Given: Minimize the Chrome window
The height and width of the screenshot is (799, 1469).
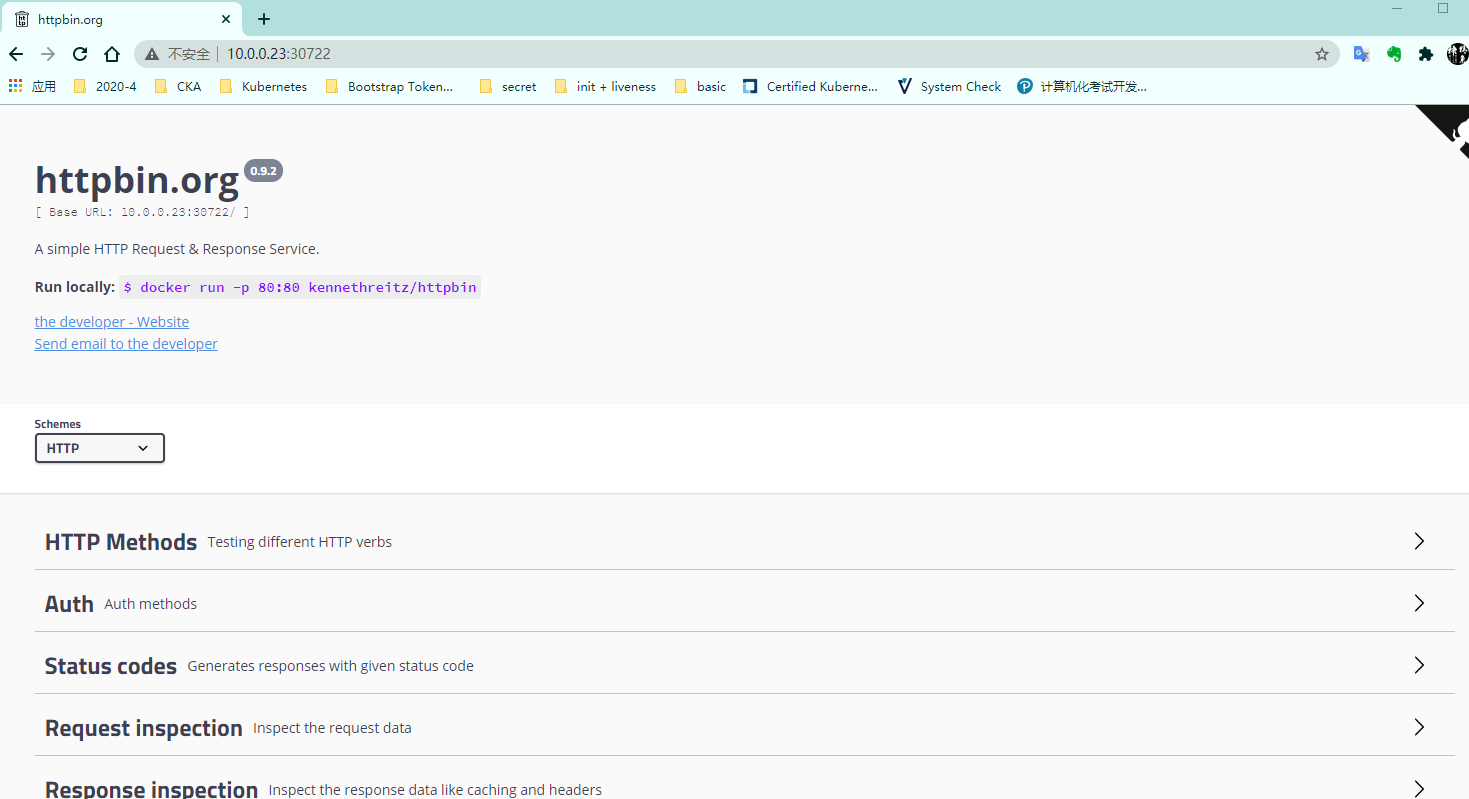Looking at the screenshot, I should (1397, 8).
